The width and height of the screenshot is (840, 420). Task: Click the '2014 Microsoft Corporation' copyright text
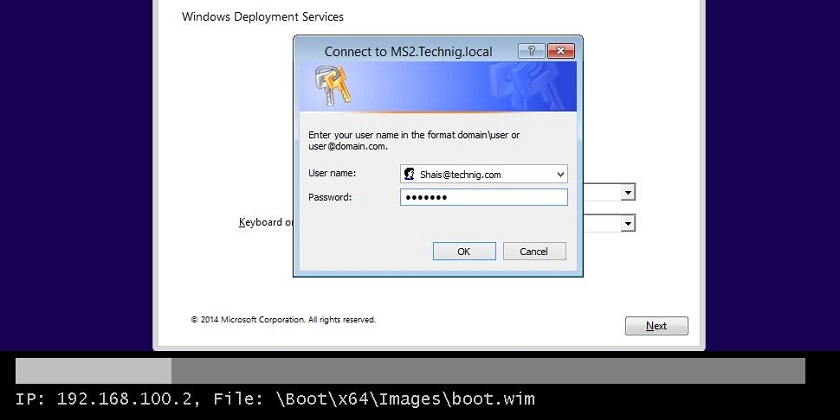coord(283,319)
